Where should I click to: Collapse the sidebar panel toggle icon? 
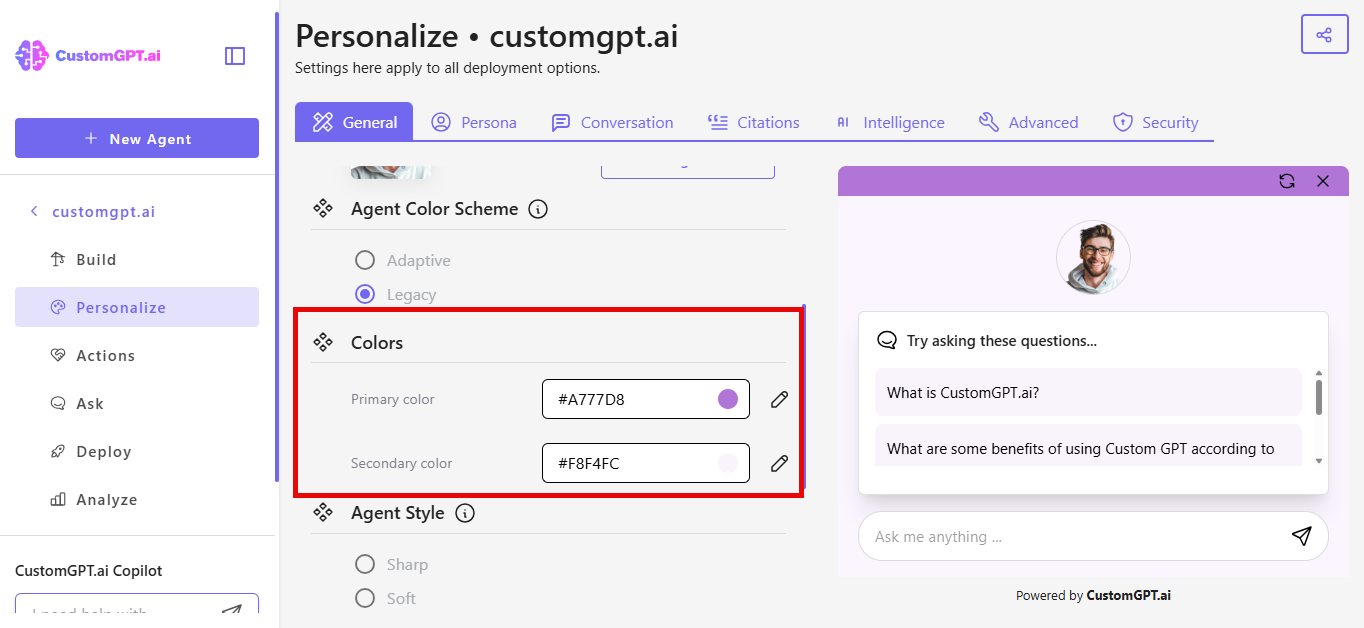coord(234,56)
